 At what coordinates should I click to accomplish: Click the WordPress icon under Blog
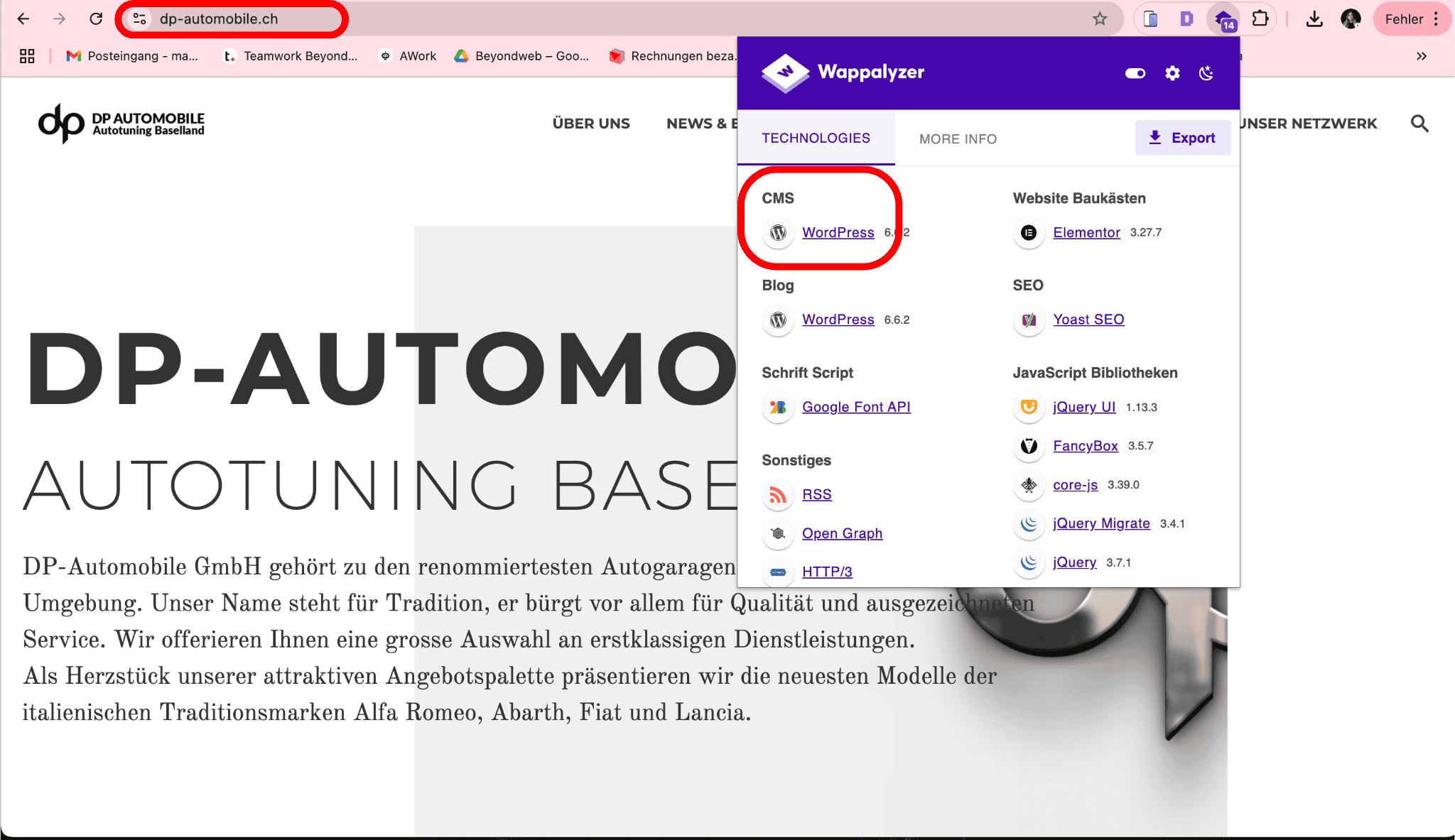778,320
